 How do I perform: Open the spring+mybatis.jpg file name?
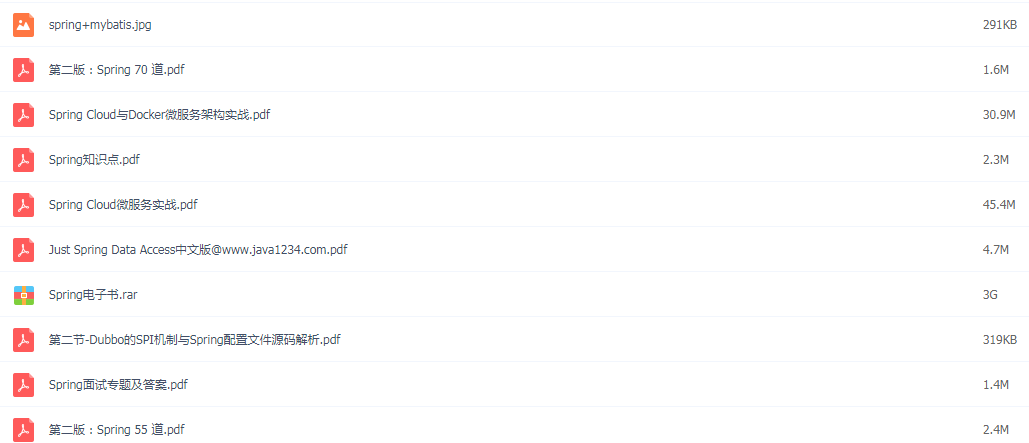pyautogui.click(x=100, y=25)
